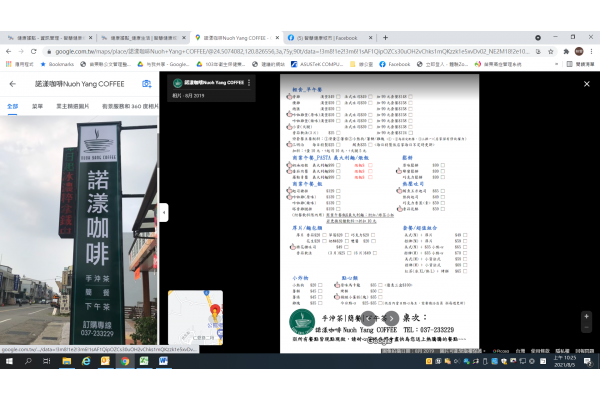Click the large 諾漾咖啡 signboard photo
600x400 pixels.
pos(79,230)
